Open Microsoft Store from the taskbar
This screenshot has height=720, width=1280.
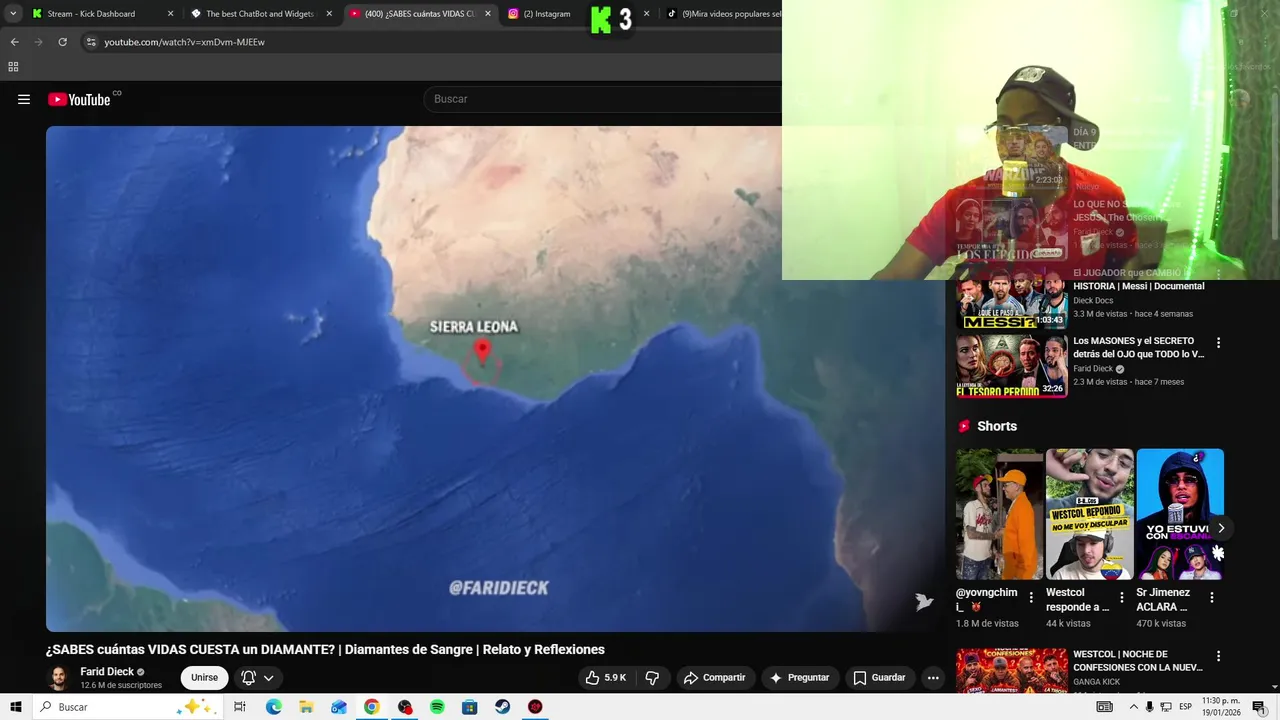[x=469, y=707]
